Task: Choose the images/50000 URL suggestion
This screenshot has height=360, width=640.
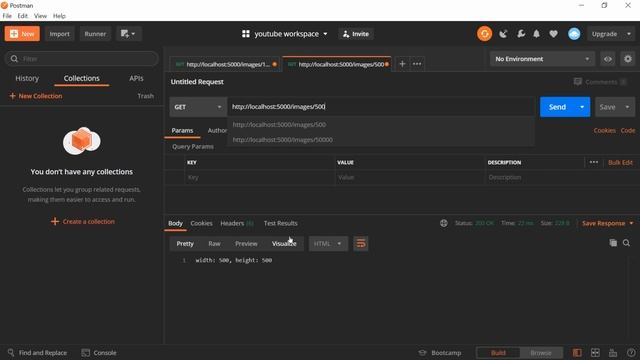Action: point(380,140)
